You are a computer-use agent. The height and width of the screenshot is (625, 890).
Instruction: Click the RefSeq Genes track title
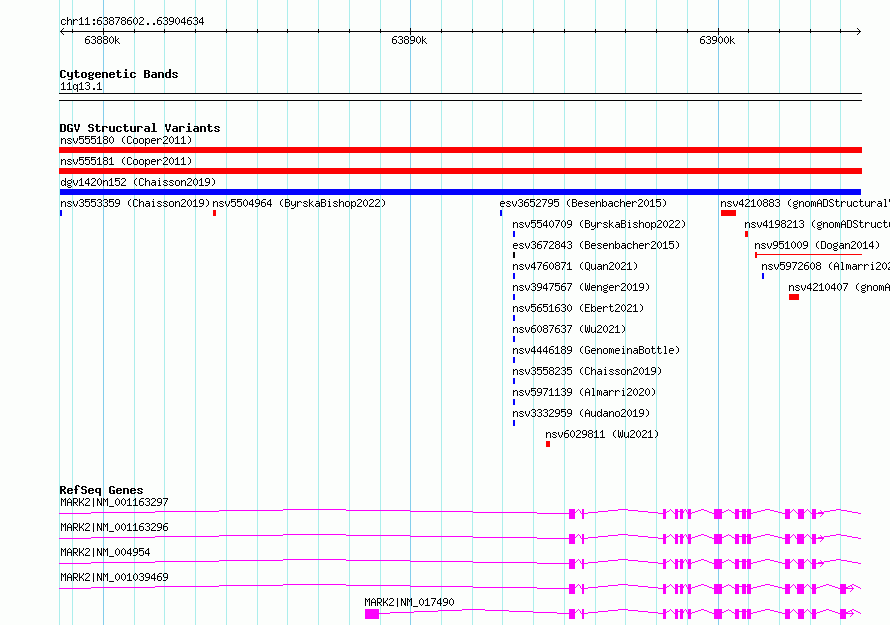[101, 490]
